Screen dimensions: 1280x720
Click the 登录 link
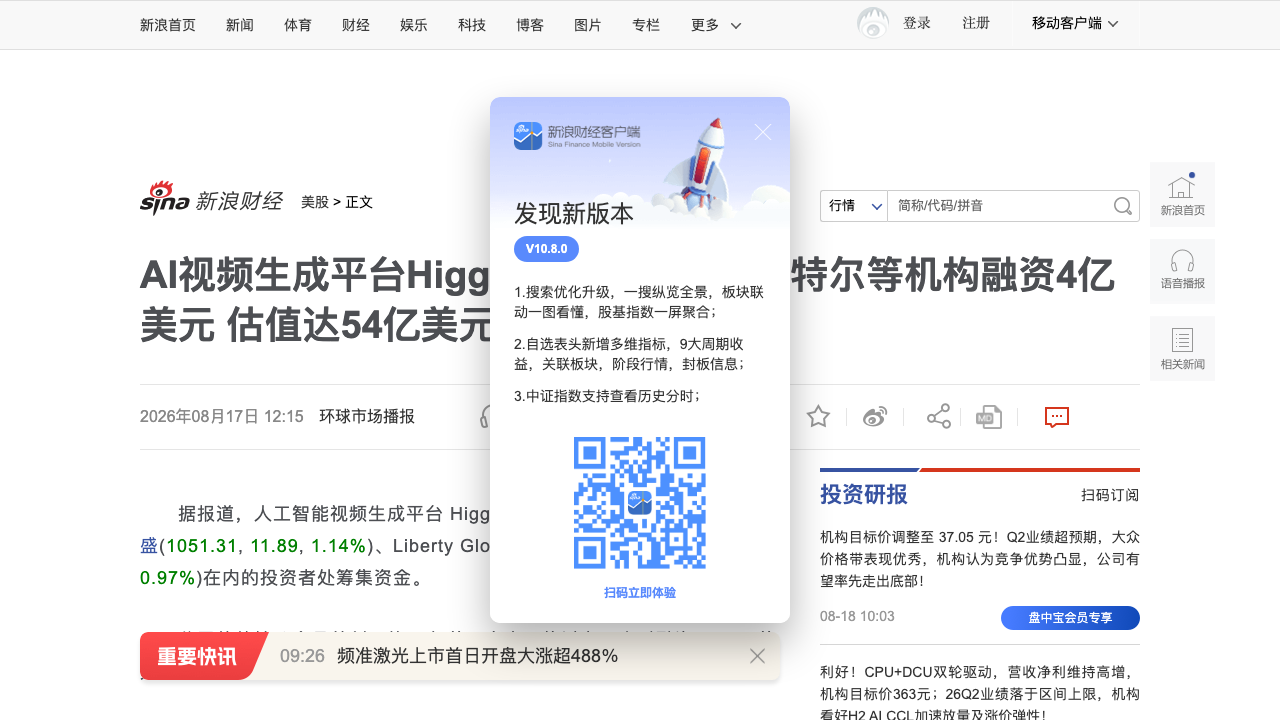[917, 23]
